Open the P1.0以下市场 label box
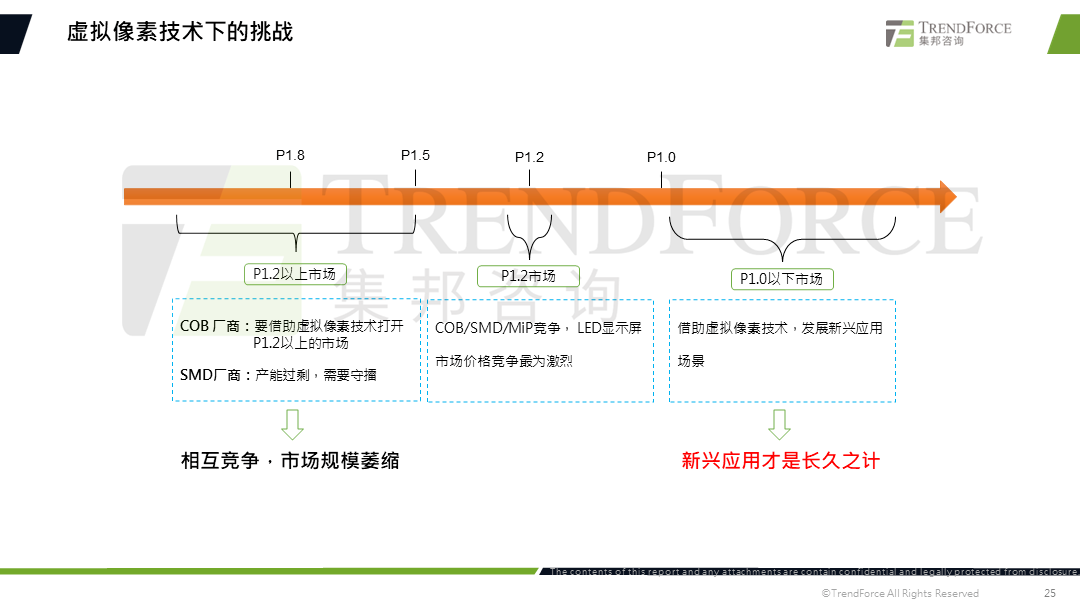The width and height of the screenshot is (1080, 608). click(781, 279)
